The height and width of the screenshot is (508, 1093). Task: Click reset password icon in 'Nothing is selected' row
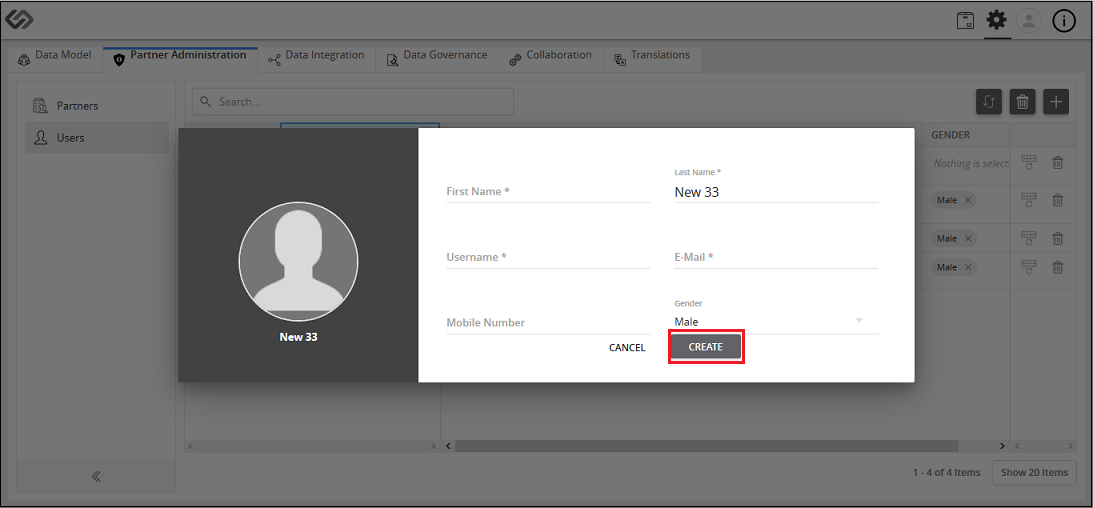coord(1029,163)
